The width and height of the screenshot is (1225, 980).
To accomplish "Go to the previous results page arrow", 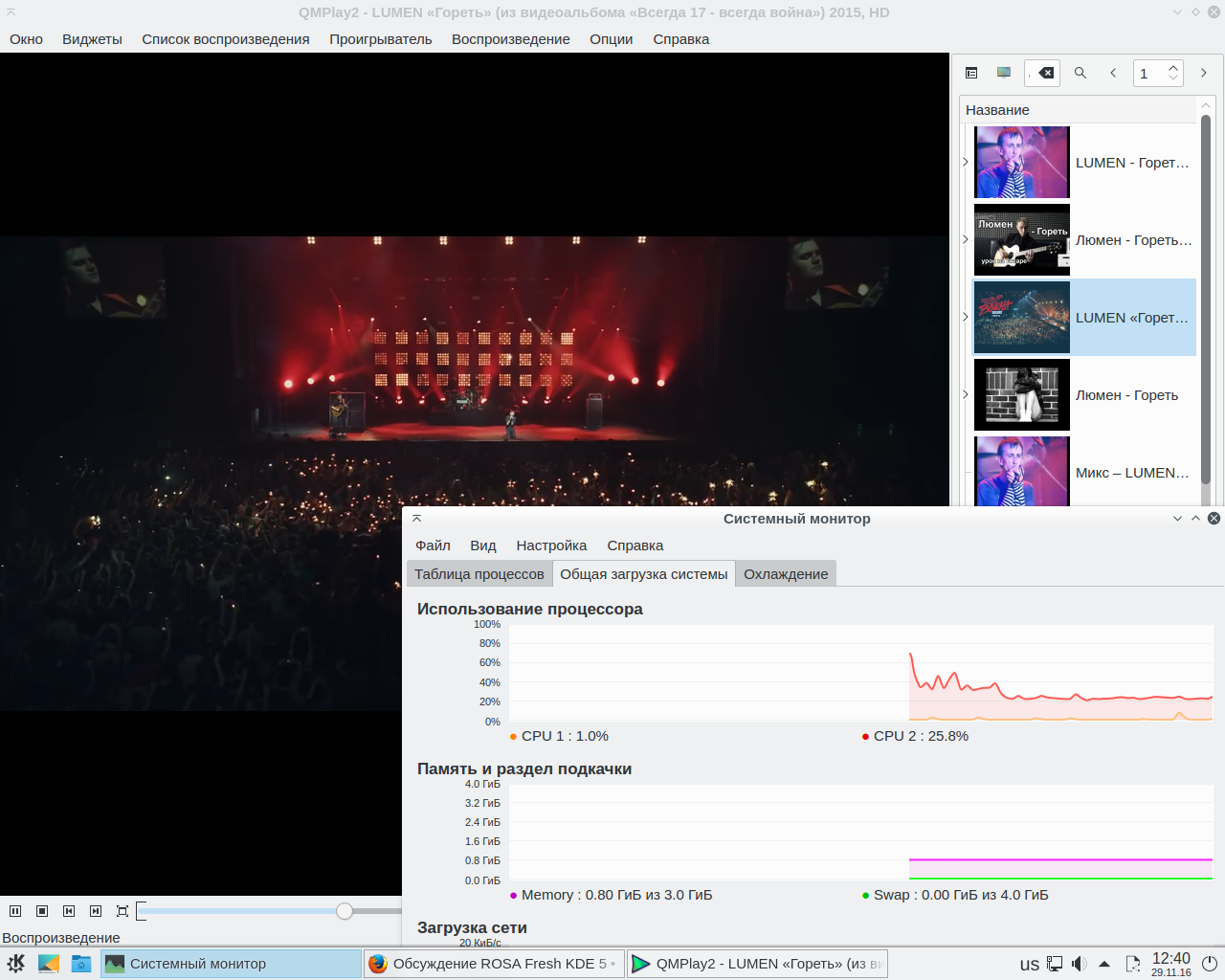I will (1113, 73).
